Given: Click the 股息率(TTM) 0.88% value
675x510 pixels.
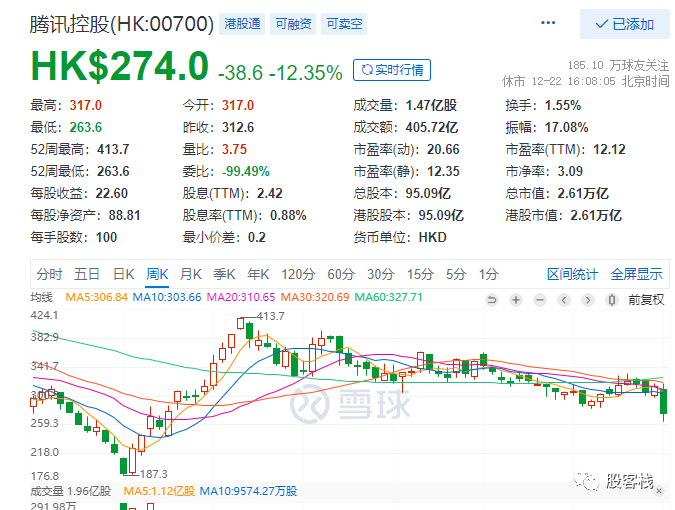Looking at the screenshot, I should pos(288,215).
